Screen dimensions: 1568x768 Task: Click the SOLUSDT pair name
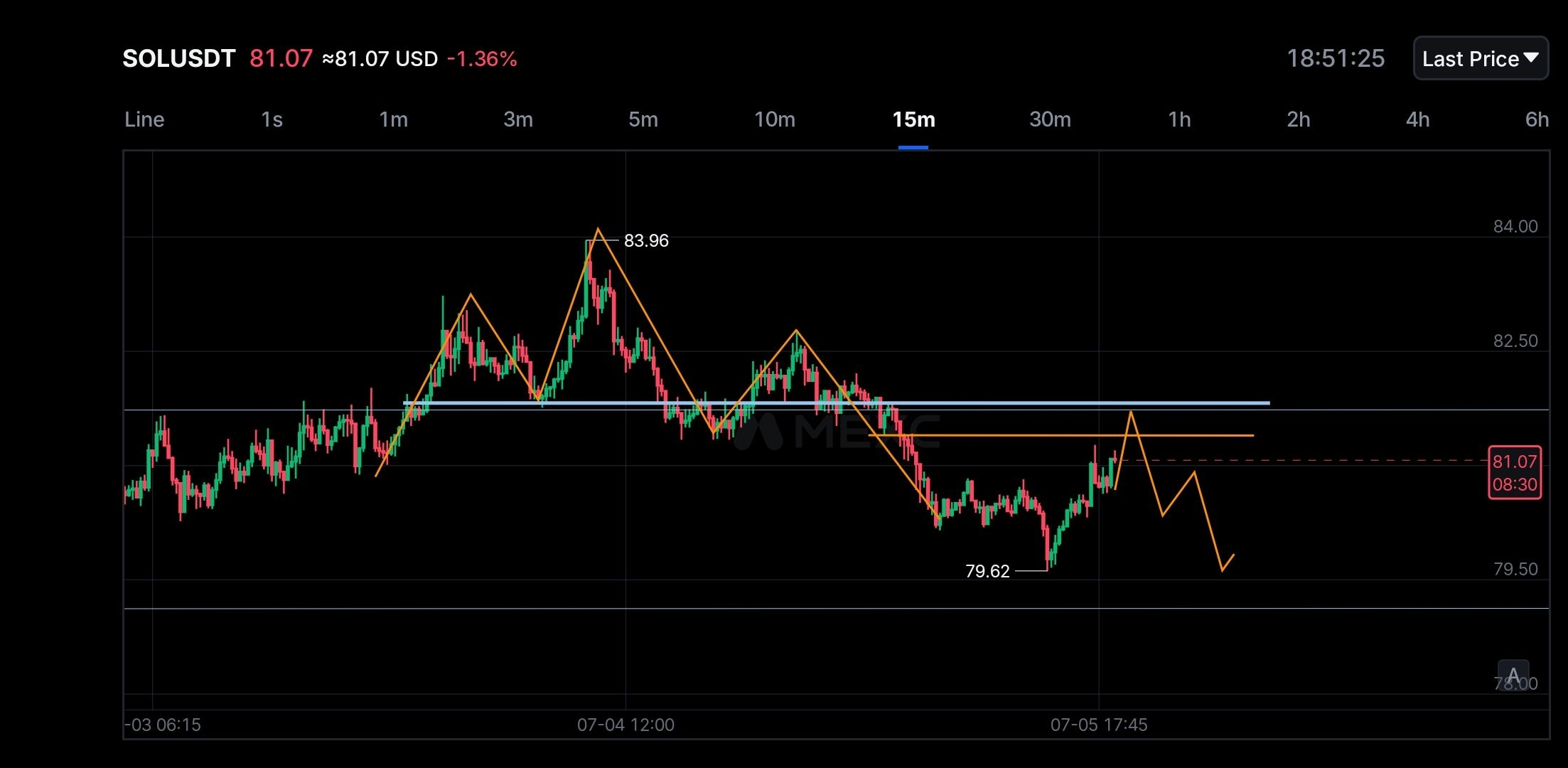point(178,58)
